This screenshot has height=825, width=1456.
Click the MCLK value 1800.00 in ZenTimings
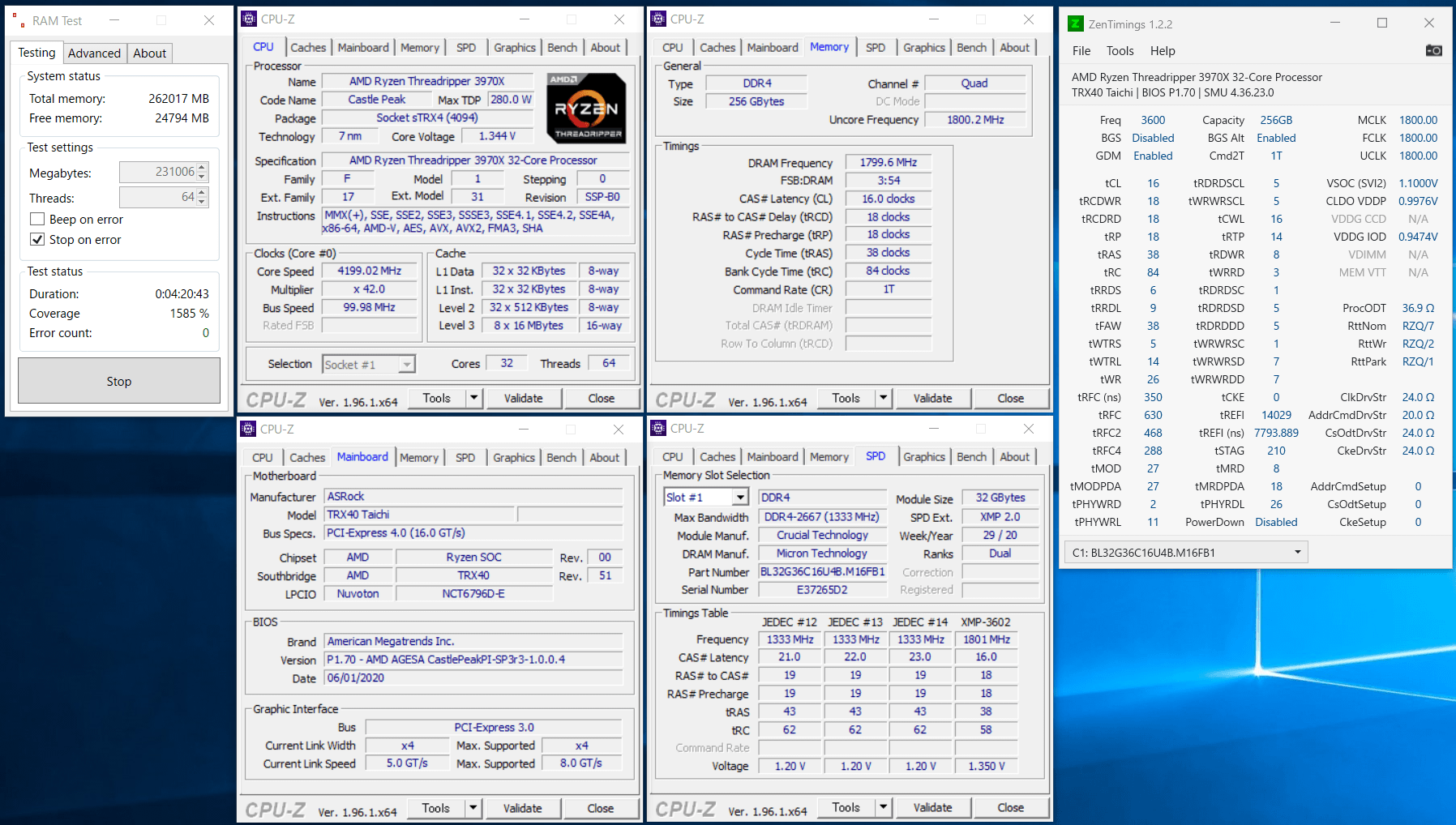(x=1418, y=120)
